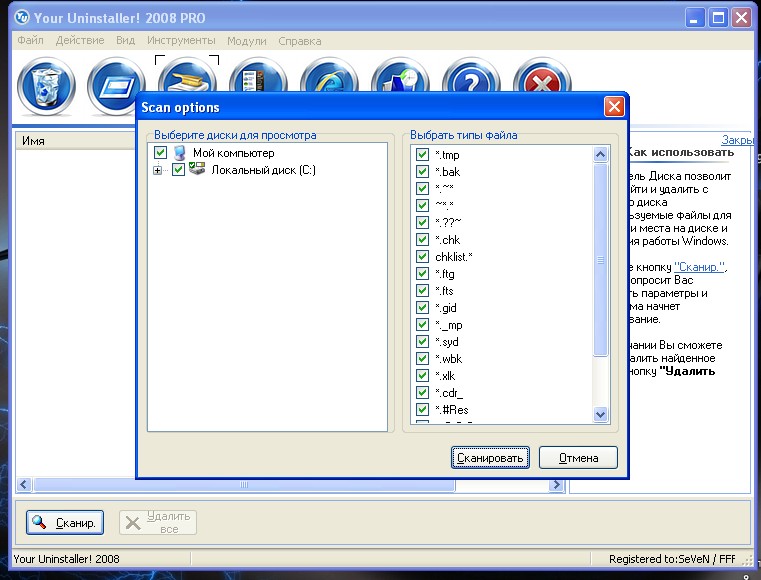This screenshot has width=761, height=580.
Task: Click the main list horizontal scrollbar thumb
Action: pos(244,484)
